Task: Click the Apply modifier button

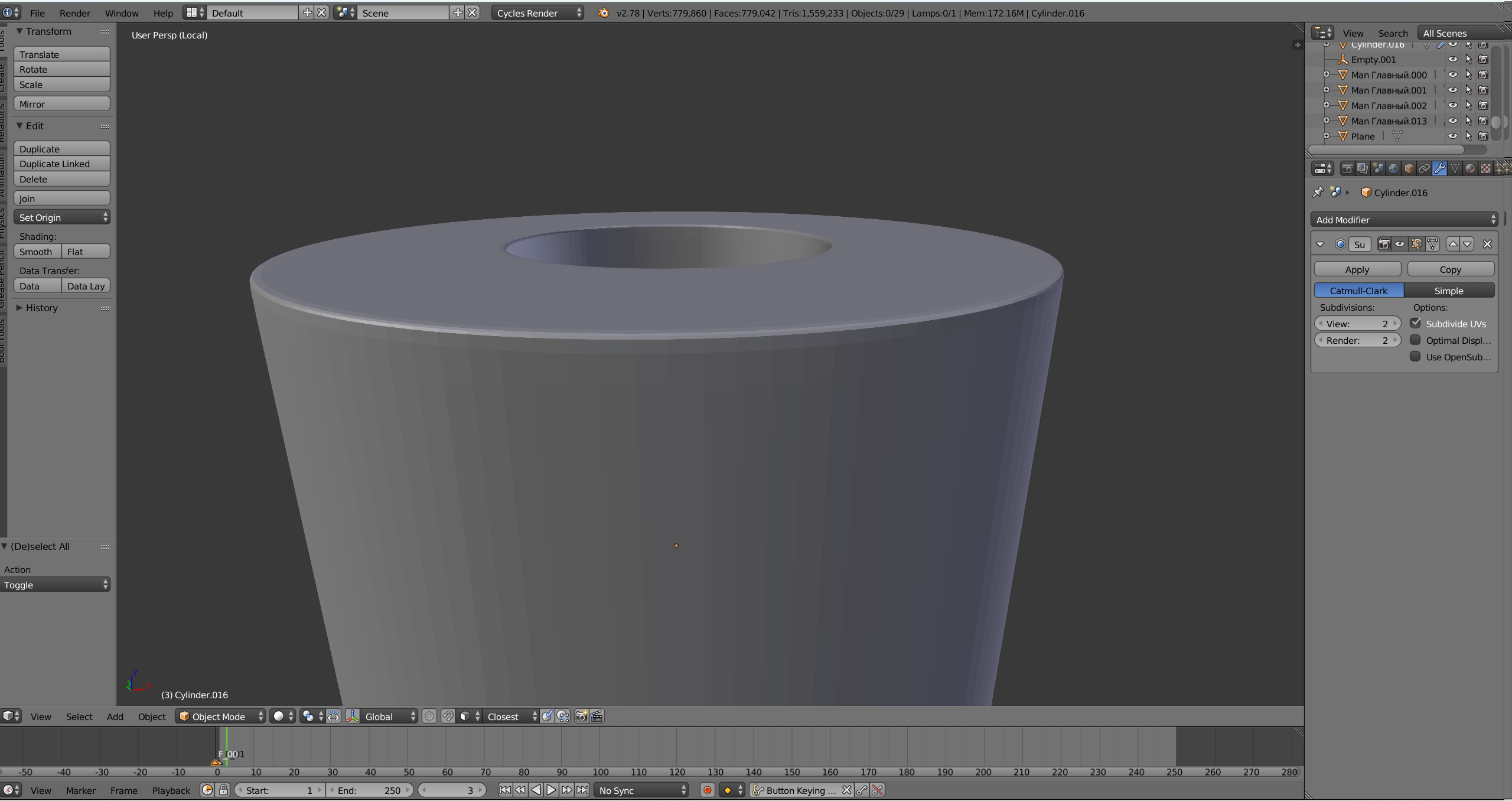Action: 1357,269
